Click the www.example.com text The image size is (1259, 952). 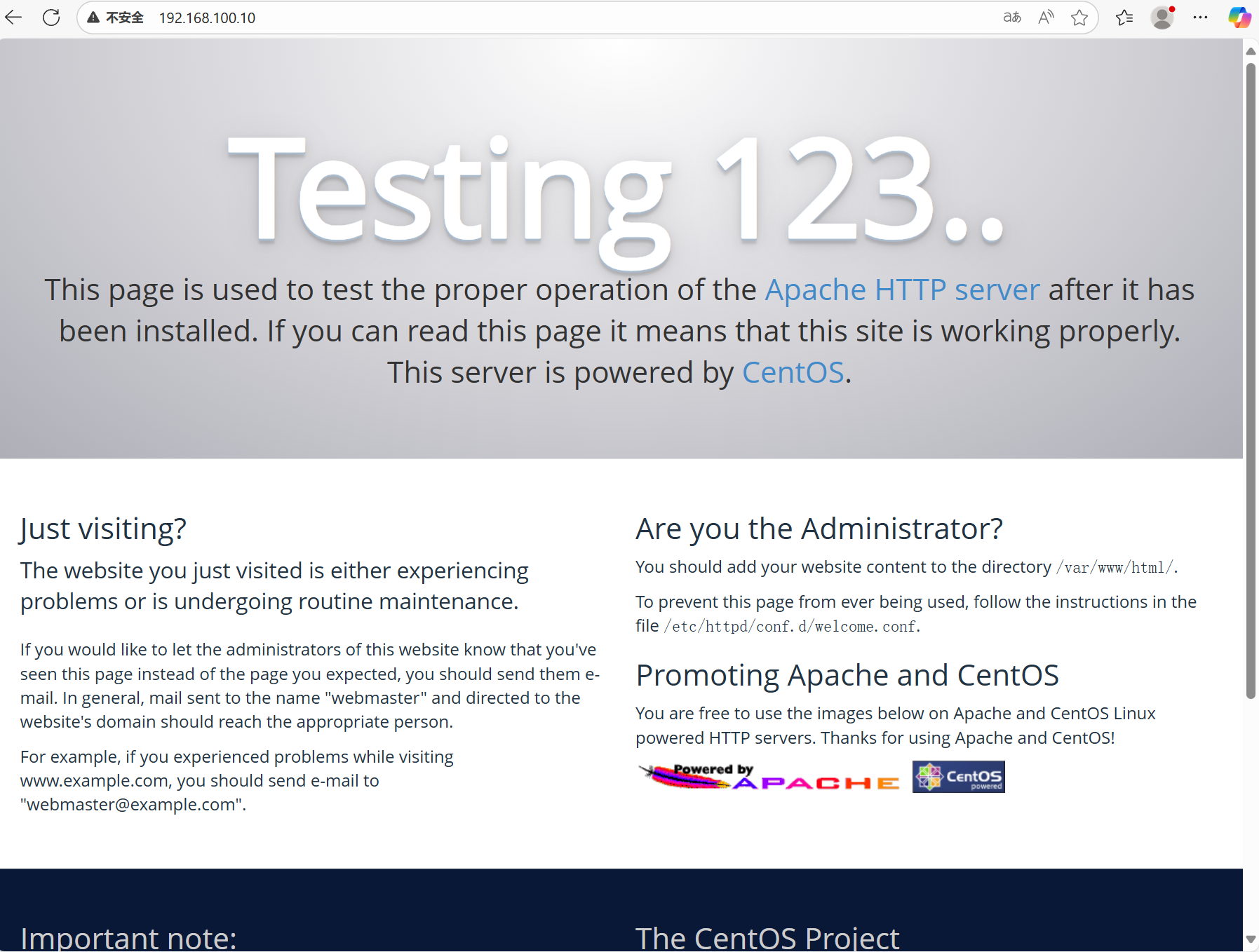(x=95, y=781)
